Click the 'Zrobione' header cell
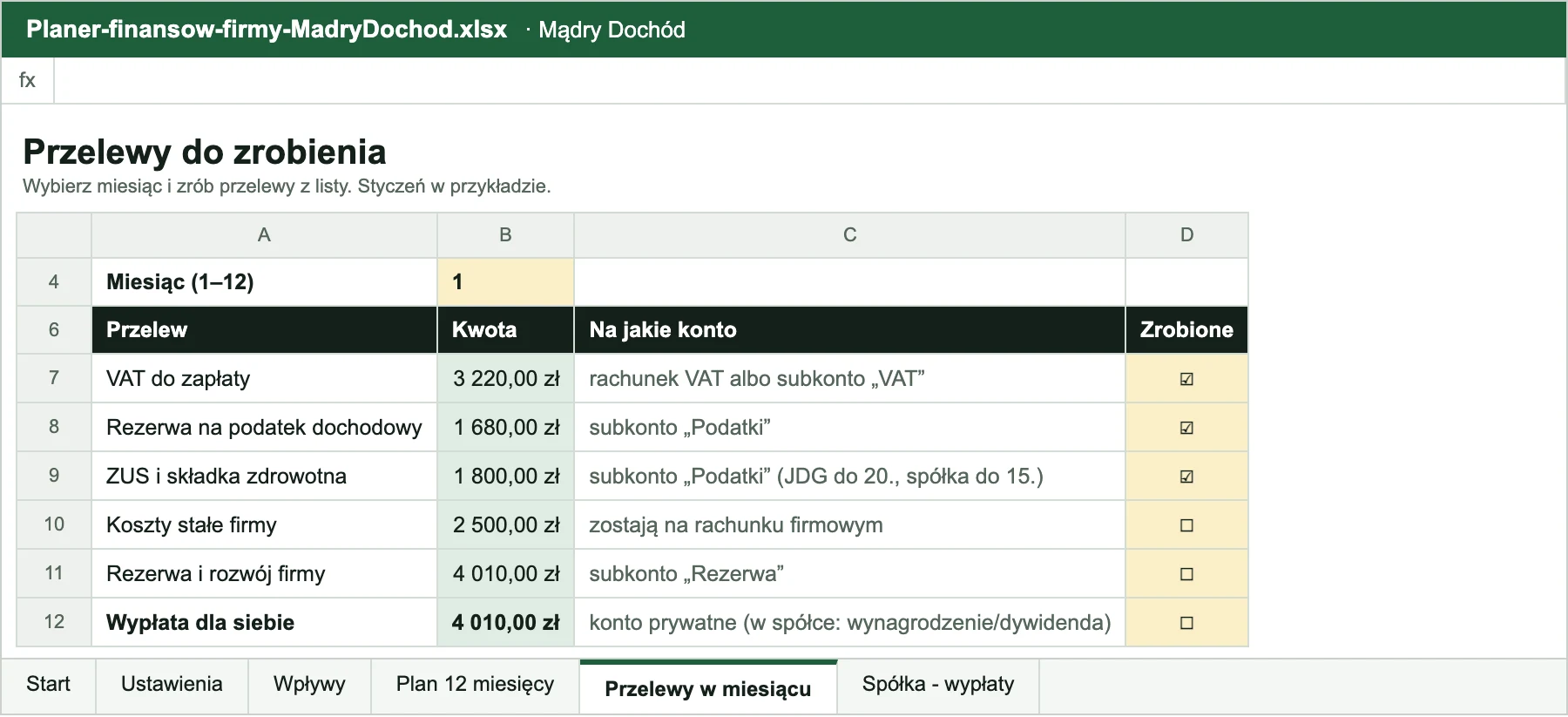The height and width of the screenshot is (717, 1568). 1186,330
